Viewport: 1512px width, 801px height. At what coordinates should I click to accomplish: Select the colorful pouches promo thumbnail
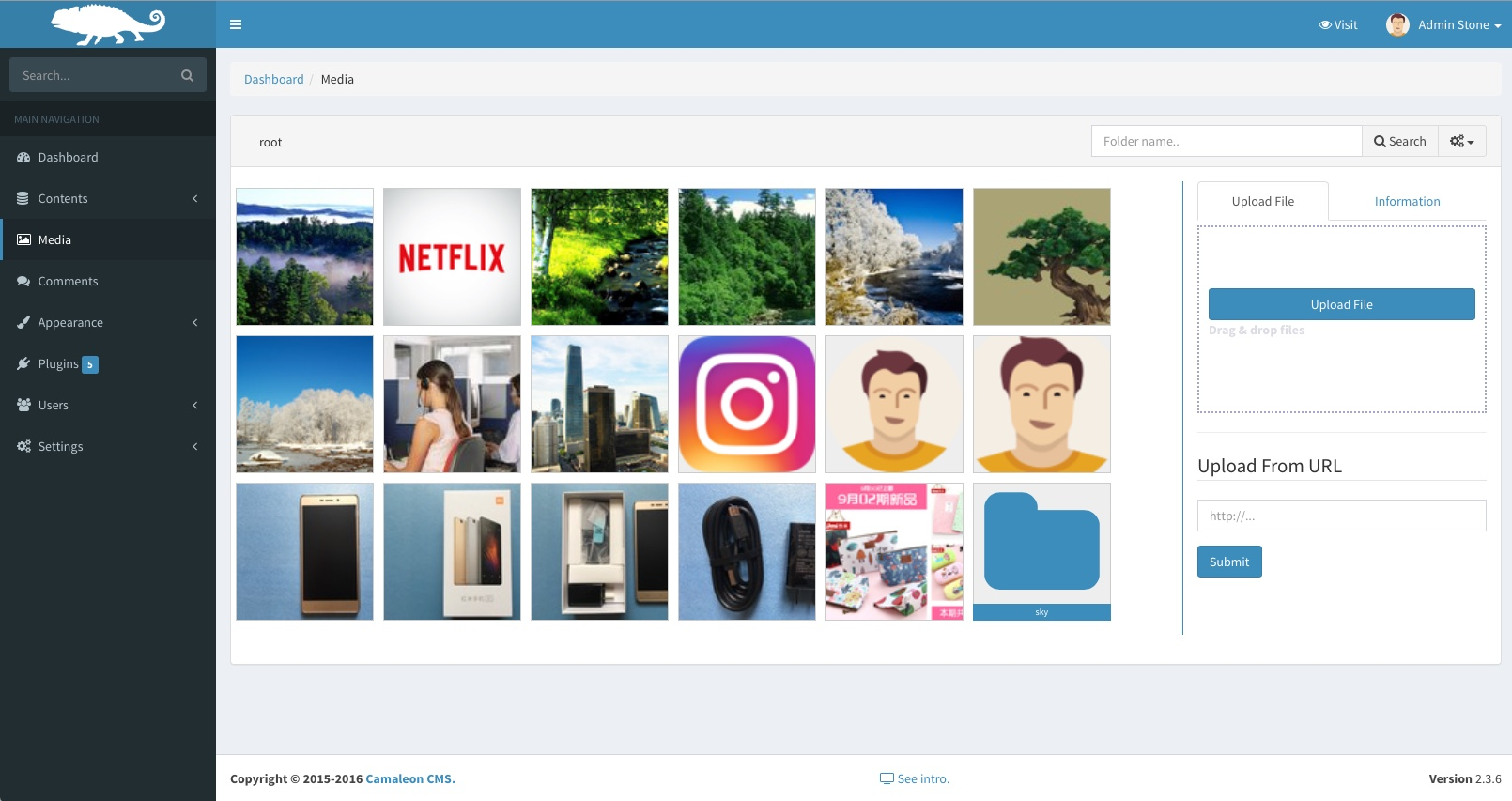[x=894, y=551]
